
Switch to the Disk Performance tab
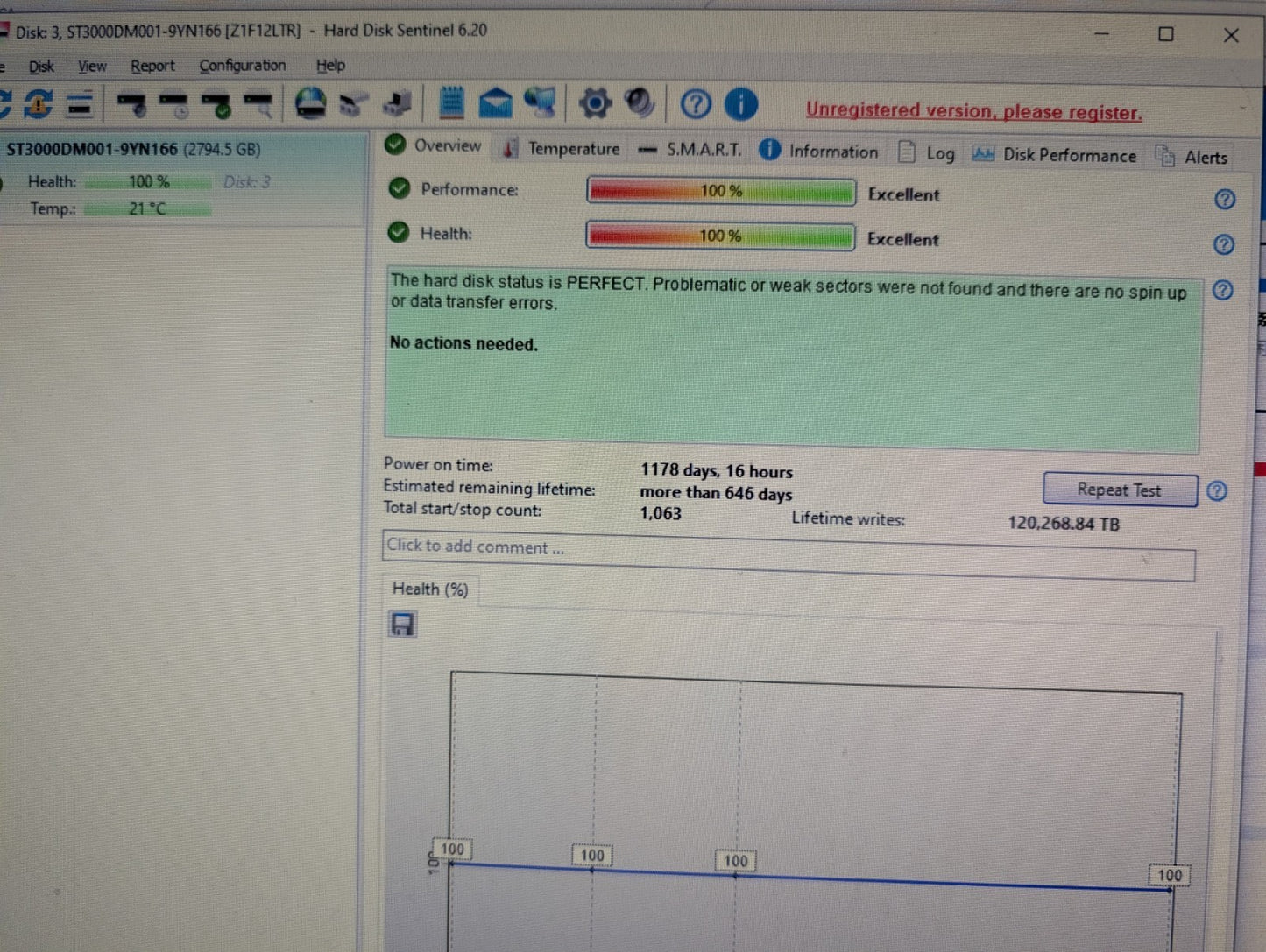pyautogui.click(x=1055, y=155)
